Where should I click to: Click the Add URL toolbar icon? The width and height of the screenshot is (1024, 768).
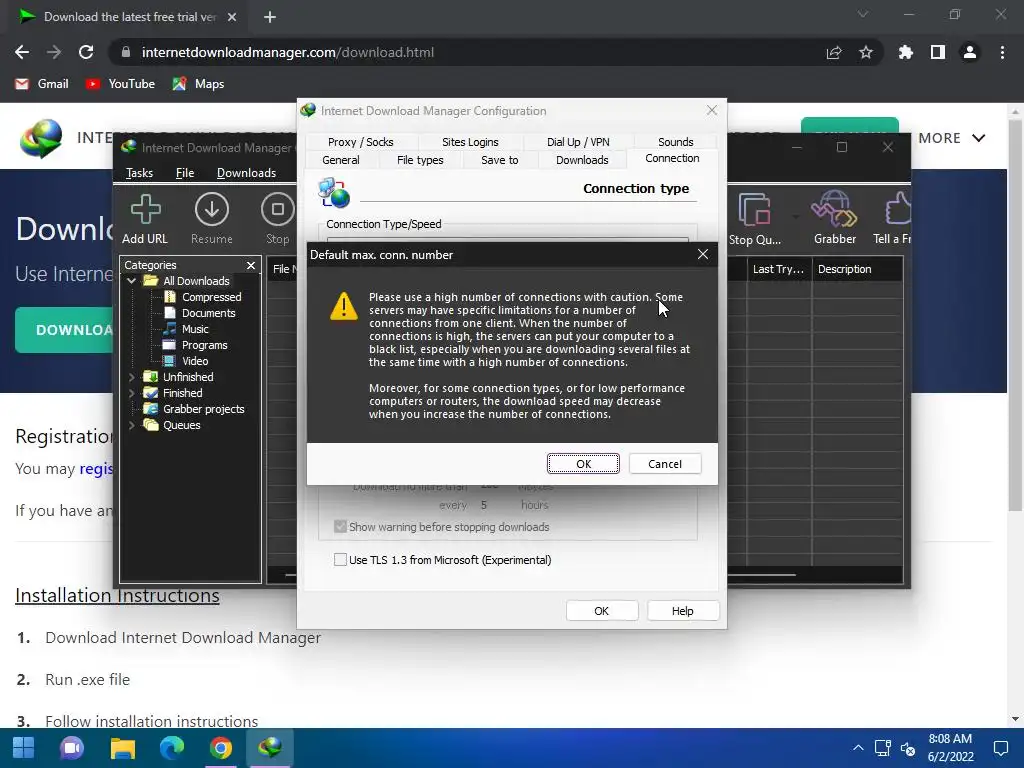pyautogui.click(x=145, y=219)
